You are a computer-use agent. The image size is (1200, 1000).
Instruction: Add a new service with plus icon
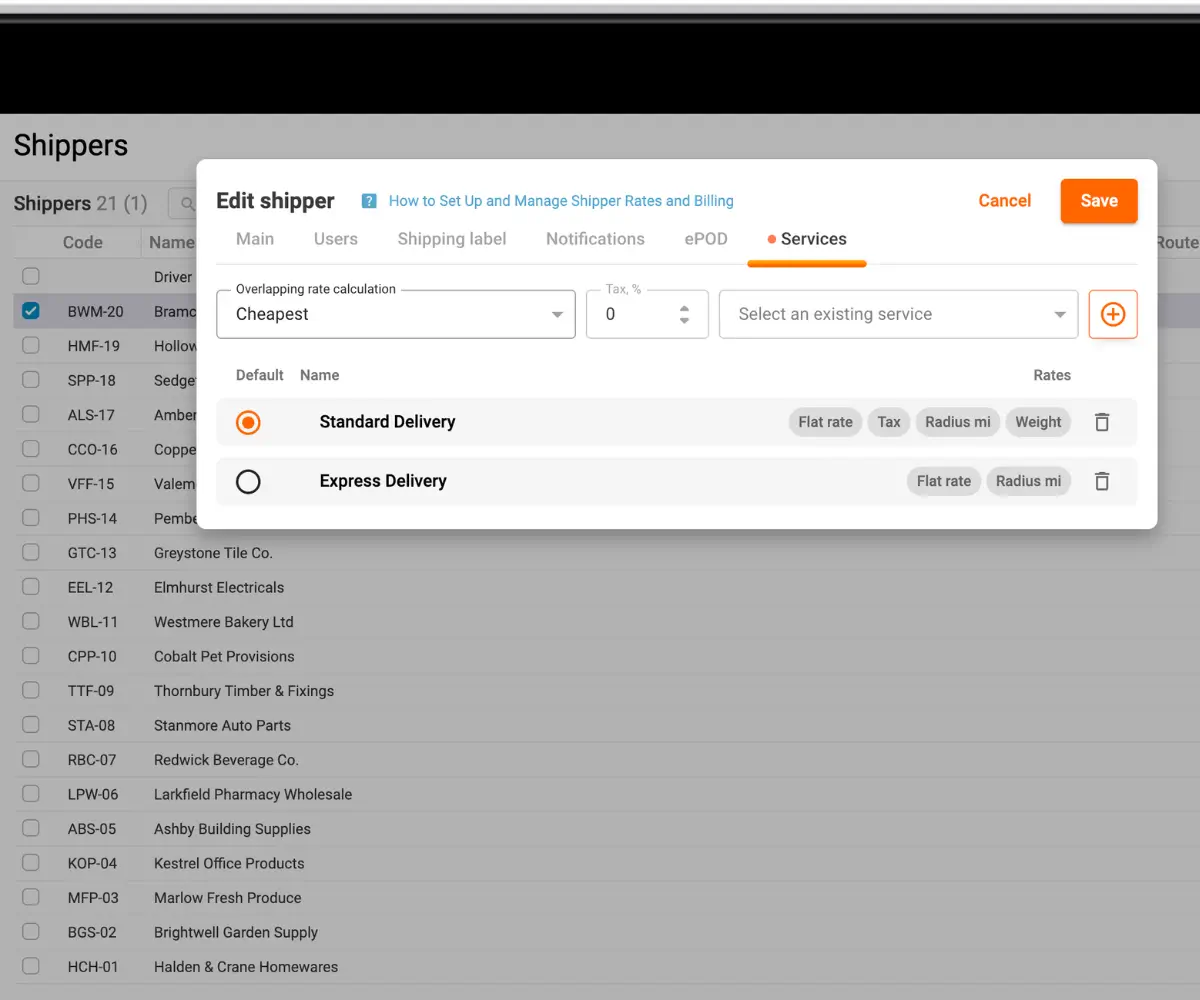pyautogui.click(x=1113, y=314)
